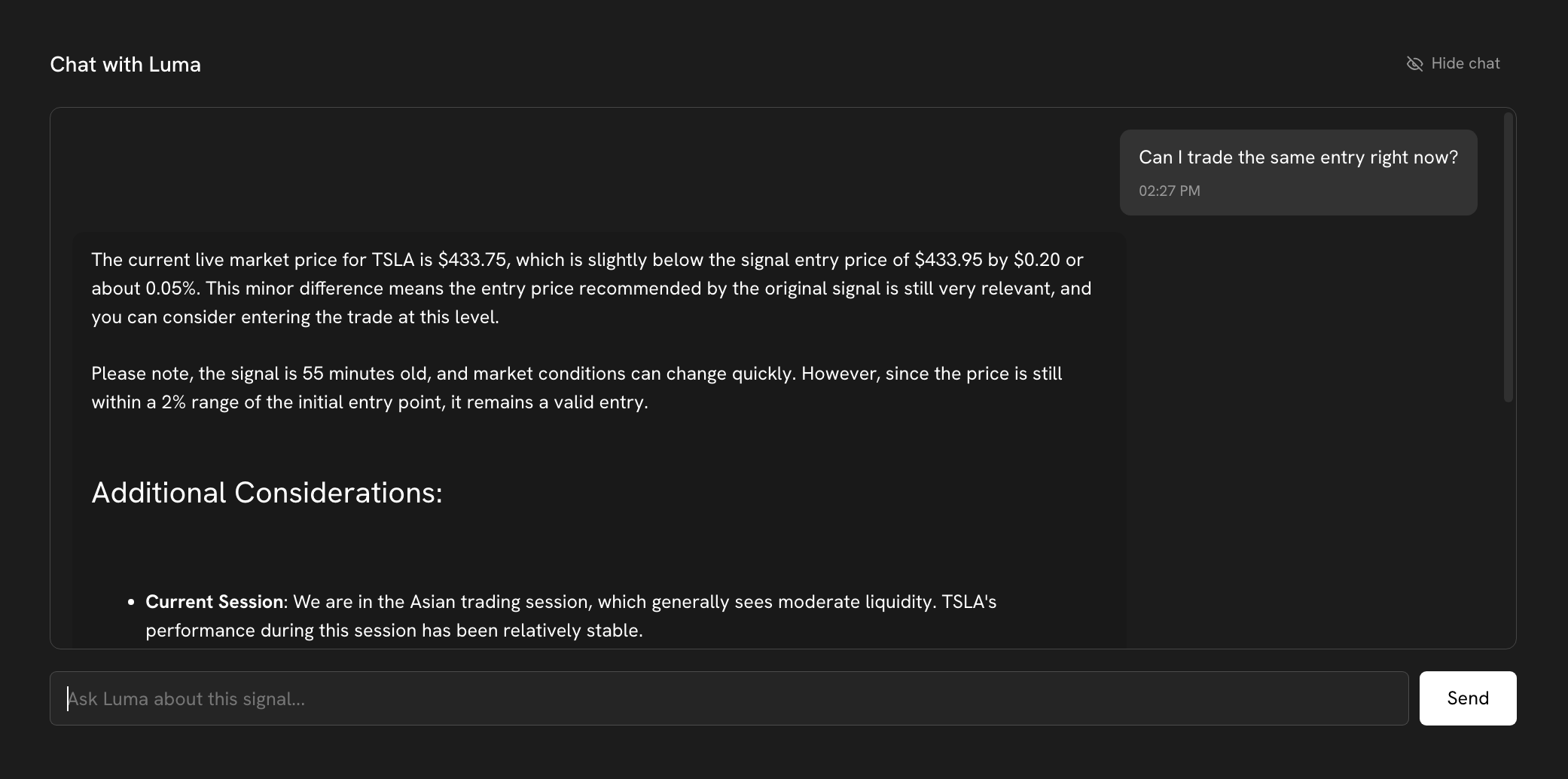Click the "Chat with Luma" title
This screenshot has height=779, width=1568.
(x=125, y=65)
